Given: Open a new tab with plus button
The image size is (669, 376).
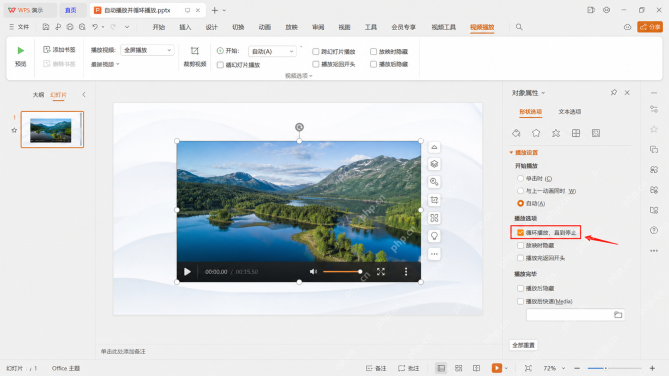Looking at the screenshot, I should 215,10.
